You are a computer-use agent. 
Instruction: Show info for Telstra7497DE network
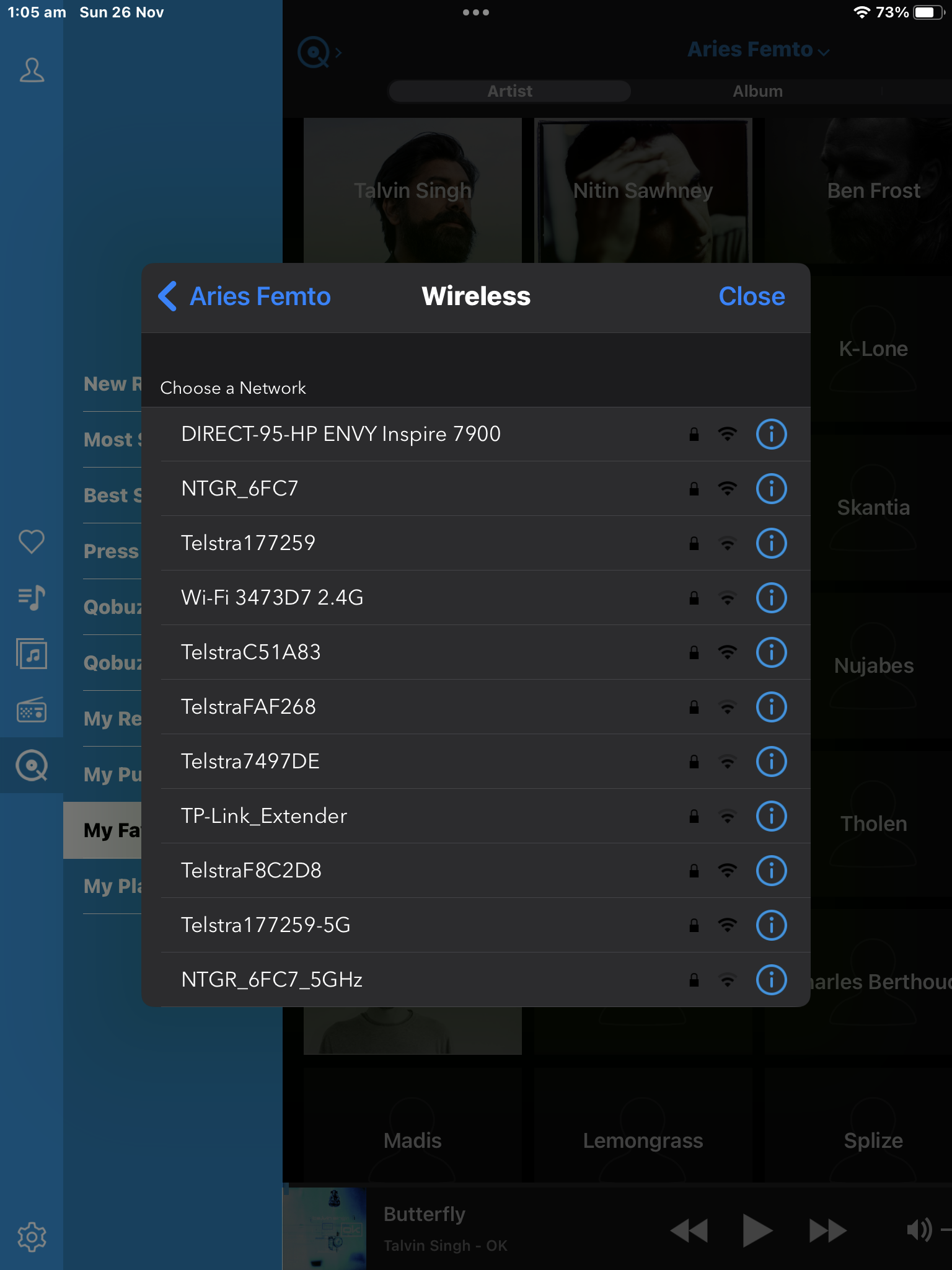click(x=772, y=762)
